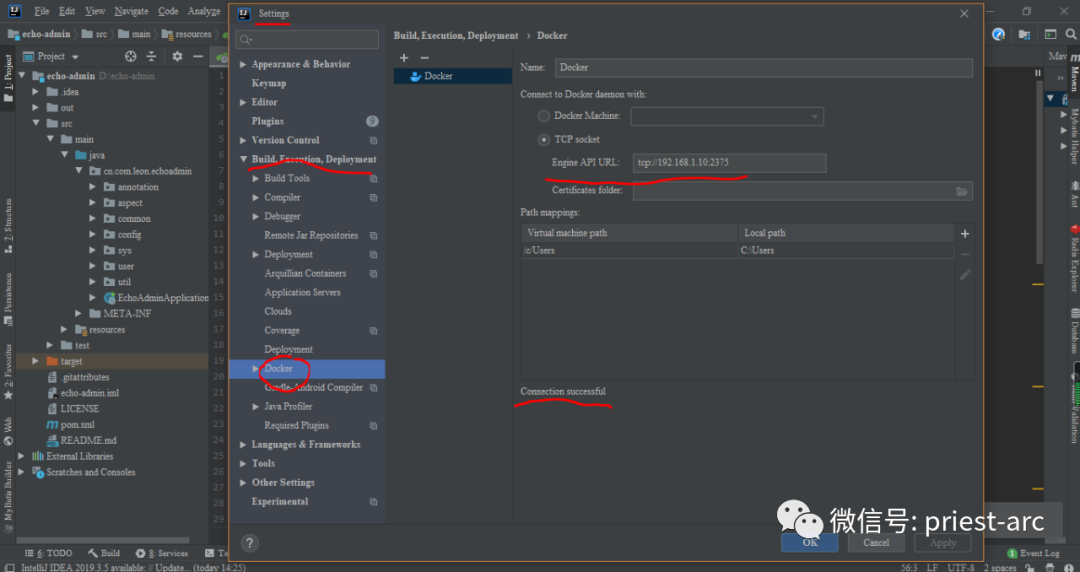Image resolution: width=1080 pixels, height=572 pixels.
Task: Select Application Servers setting
Action: coord(302,292)
